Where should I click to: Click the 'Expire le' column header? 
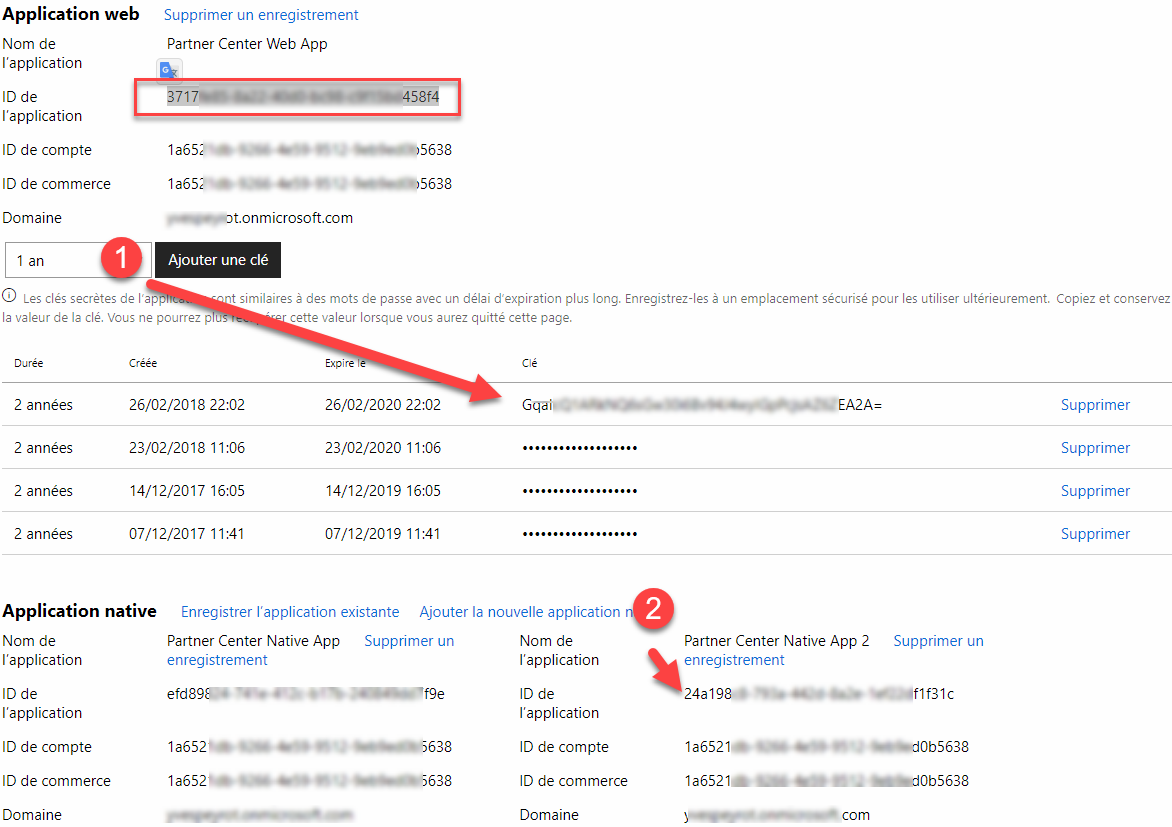pyautogui.click(x=345, y=363)
